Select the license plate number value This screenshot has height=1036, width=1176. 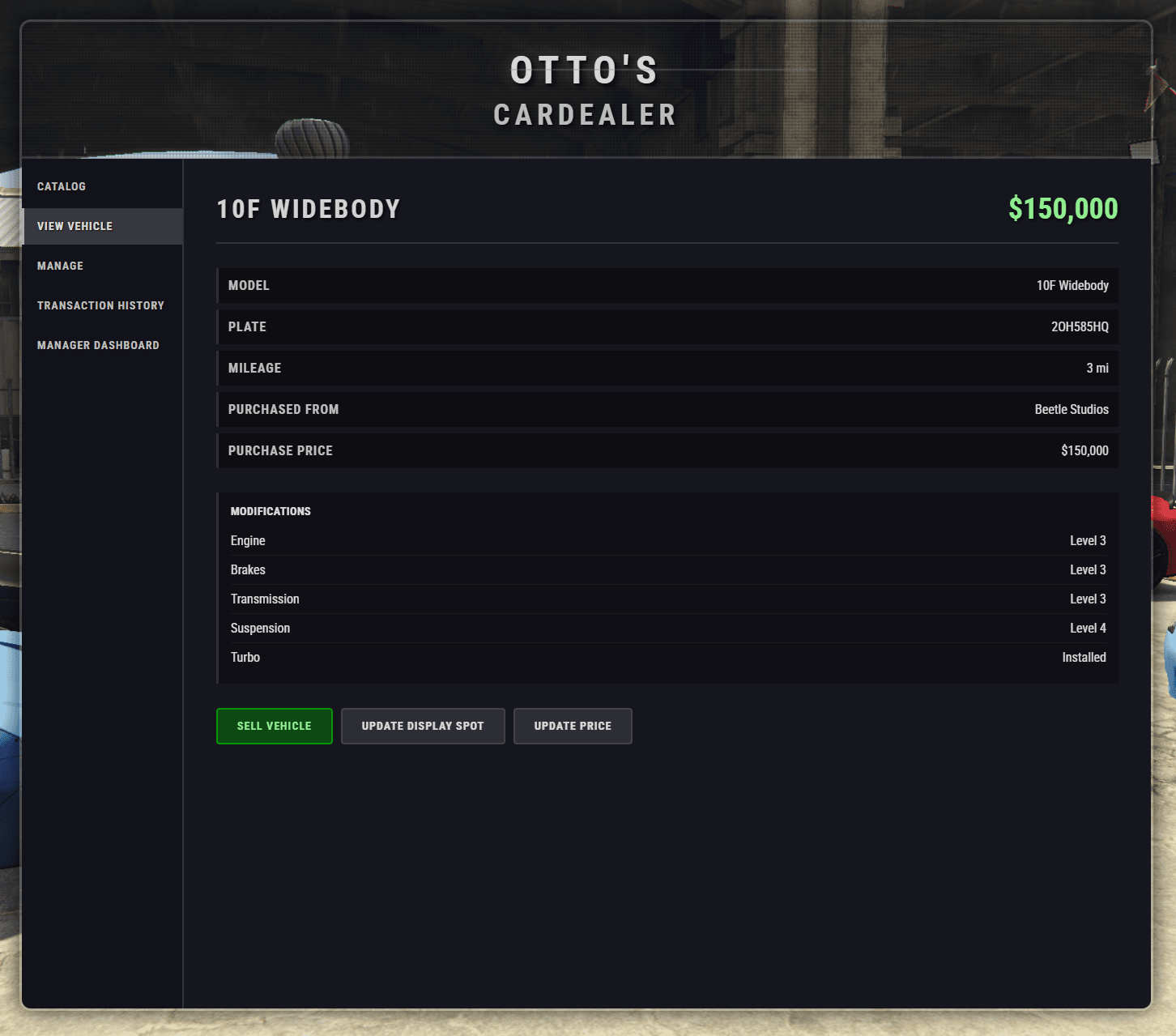[x=1080, y=326]
